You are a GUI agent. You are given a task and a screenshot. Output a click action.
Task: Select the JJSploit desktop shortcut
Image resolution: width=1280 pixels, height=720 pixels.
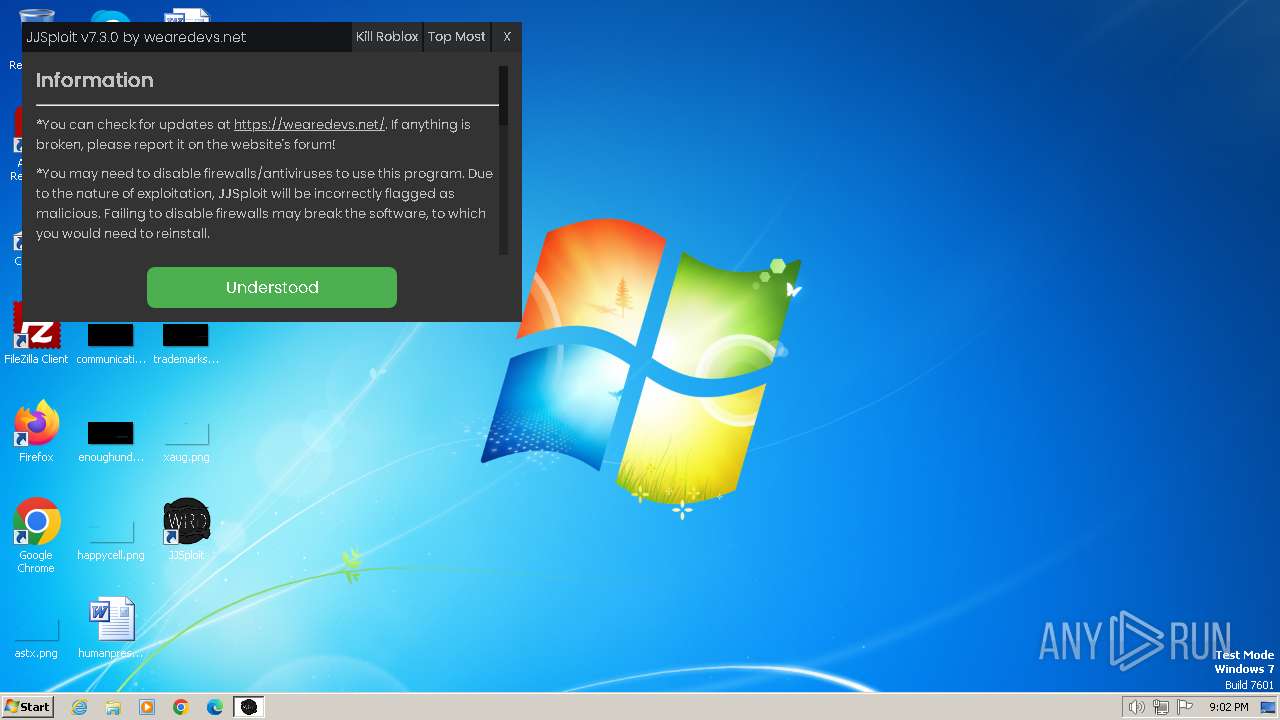click(x=186, y=530)
